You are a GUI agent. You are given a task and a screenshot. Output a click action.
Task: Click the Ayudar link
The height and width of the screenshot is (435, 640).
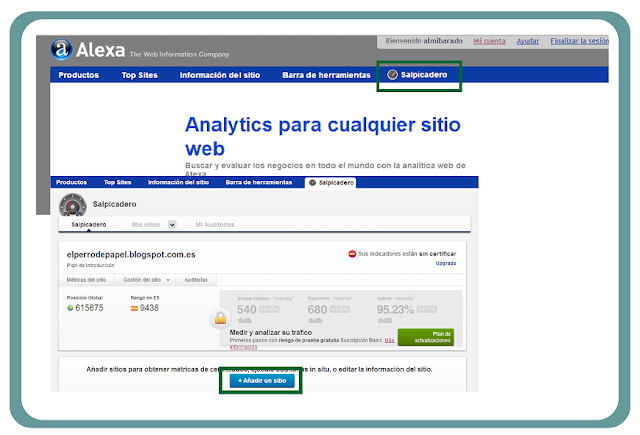(528, 41)
